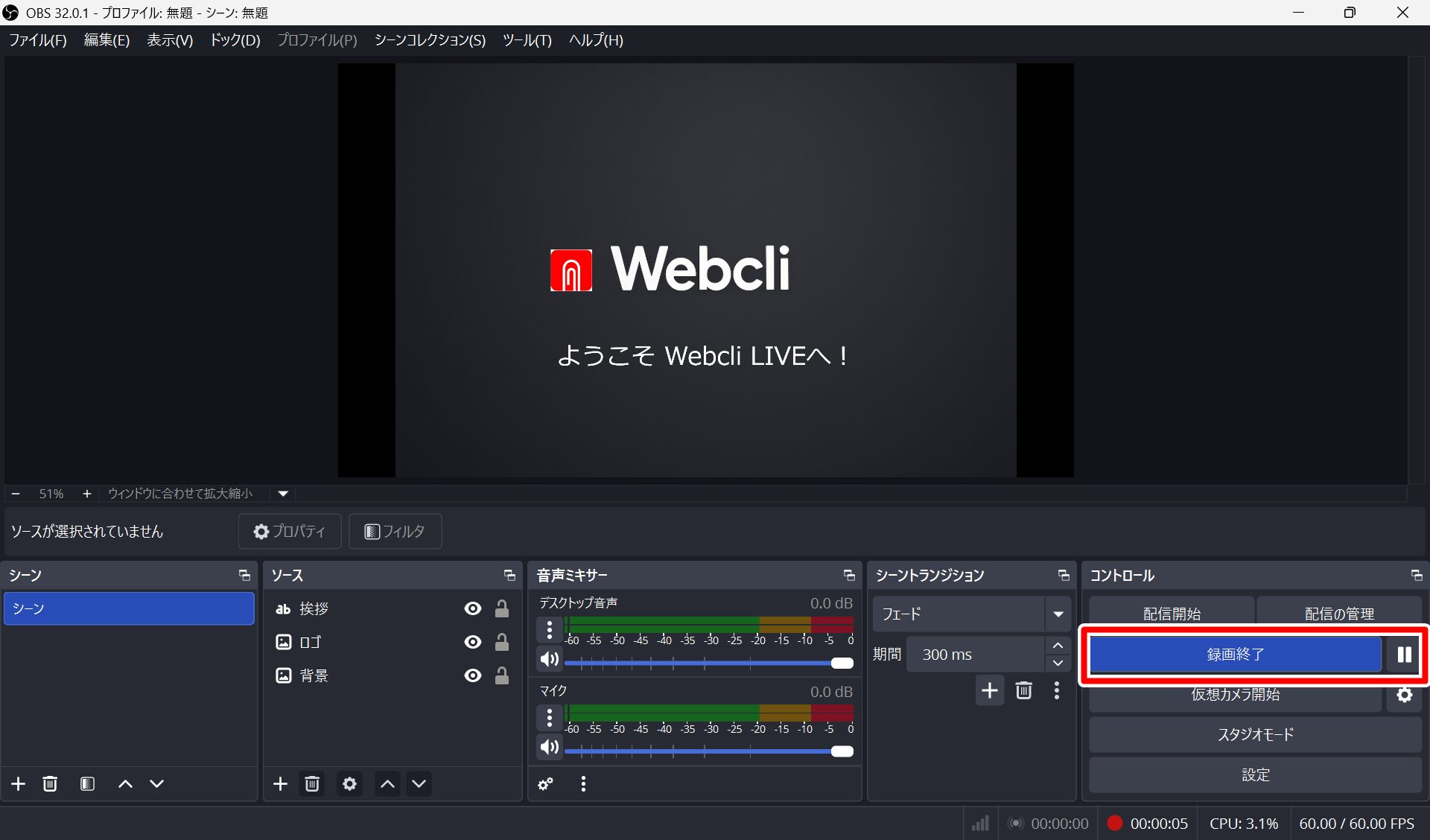The height and width of the screenshot is (840, 1430).
Task: Expand the preview scaling dropdown arrow
Action: click(283, 493)
